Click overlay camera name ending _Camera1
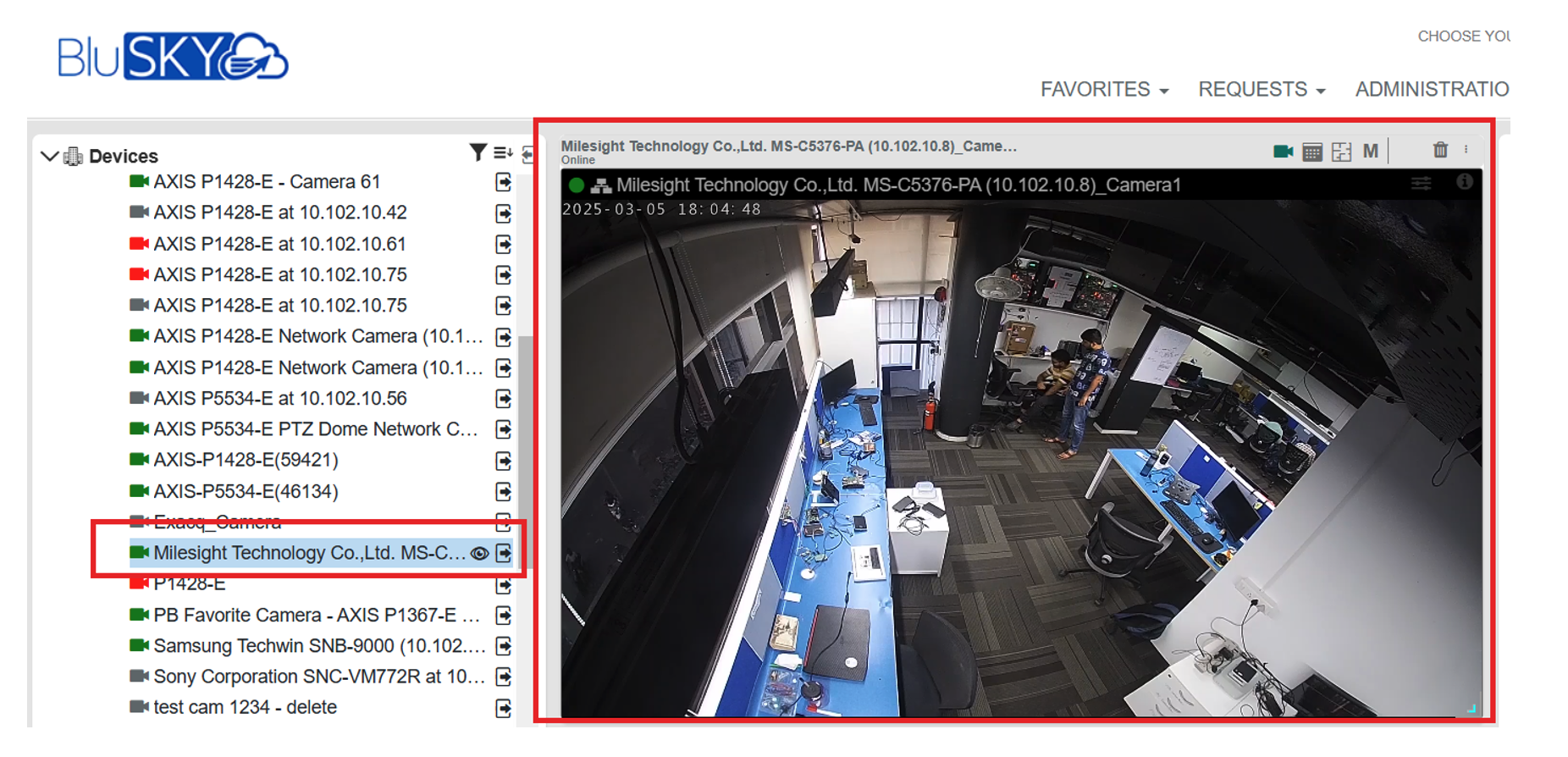 coord(898,185)
